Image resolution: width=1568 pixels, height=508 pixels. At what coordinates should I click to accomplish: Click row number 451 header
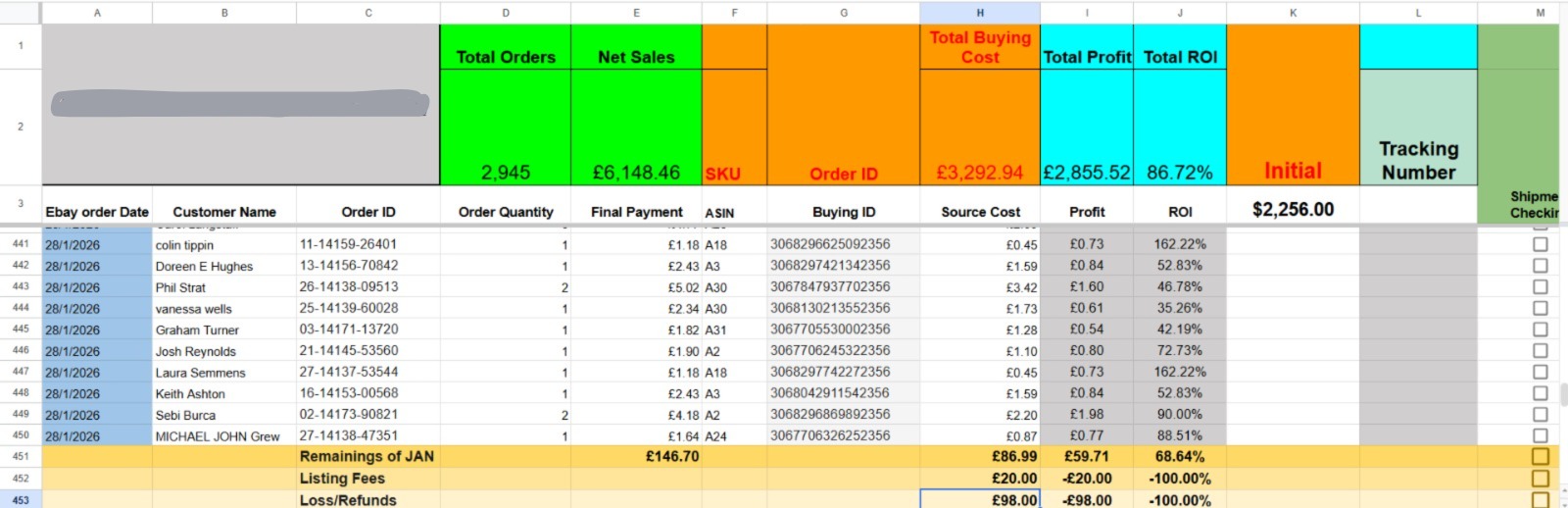[21, 457]
